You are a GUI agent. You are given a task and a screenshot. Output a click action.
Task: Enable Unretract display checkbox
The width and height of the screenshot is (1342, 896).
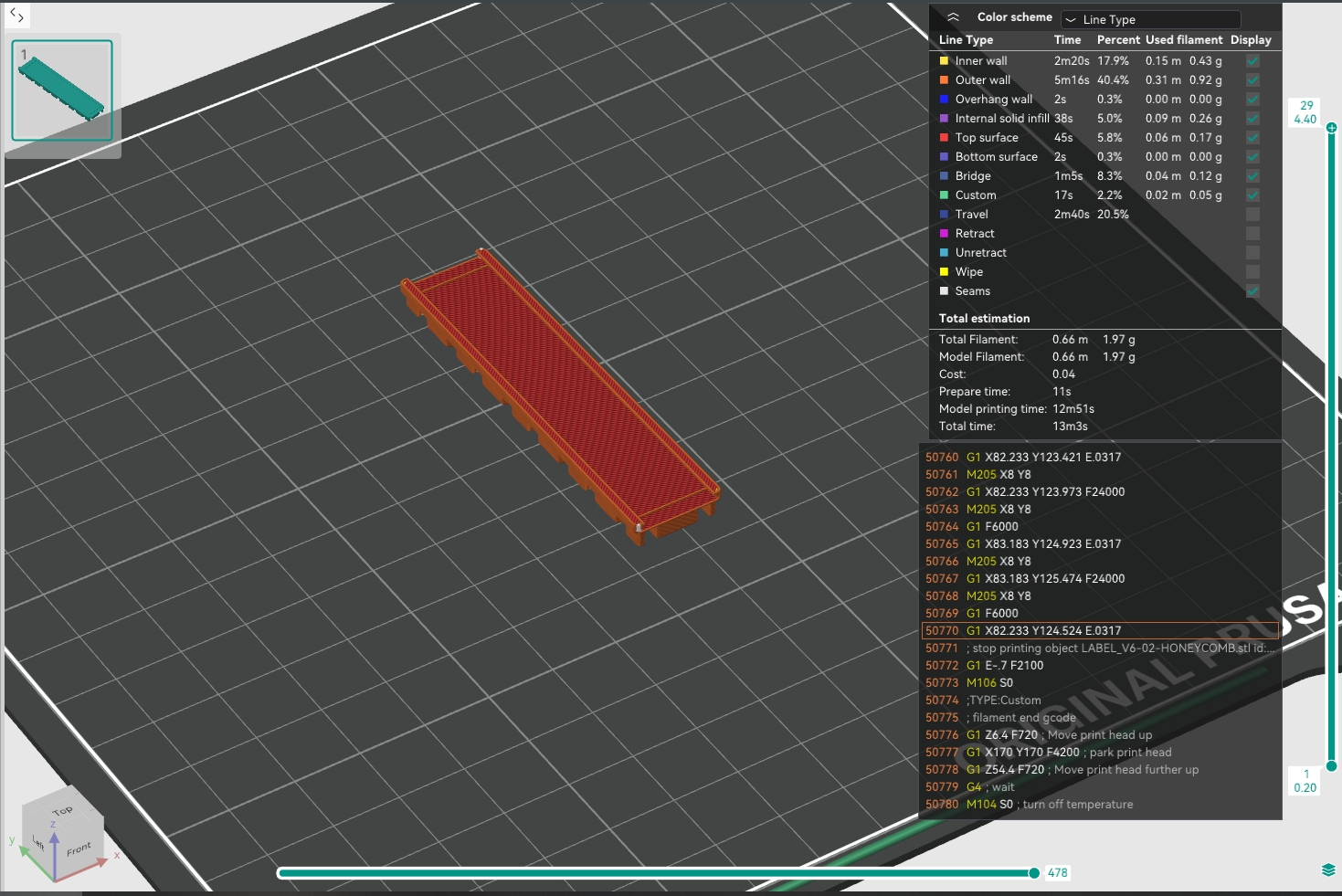coord(1252,253)
